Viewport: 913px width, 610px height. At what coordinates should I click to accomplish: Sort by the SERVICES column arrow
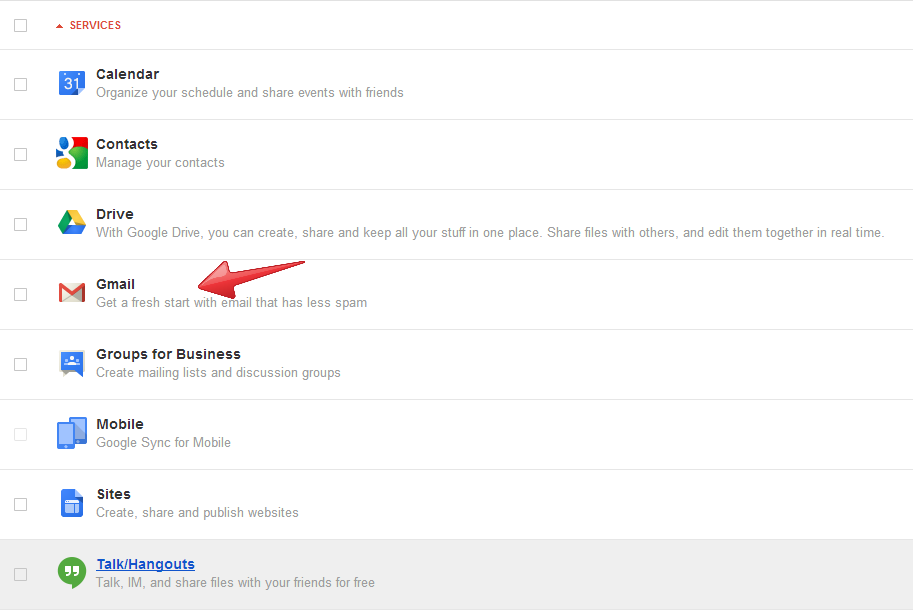(59, 26)
